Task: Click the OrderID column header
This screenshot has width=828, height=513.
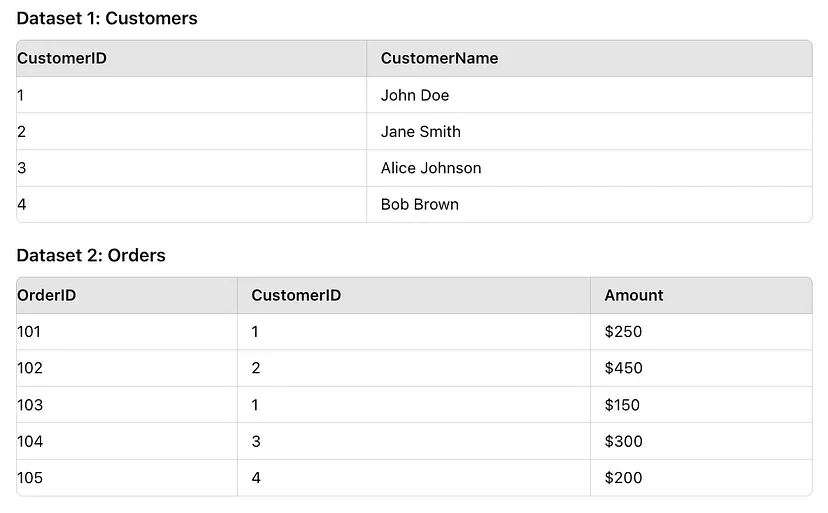Action: coord(47,295)
